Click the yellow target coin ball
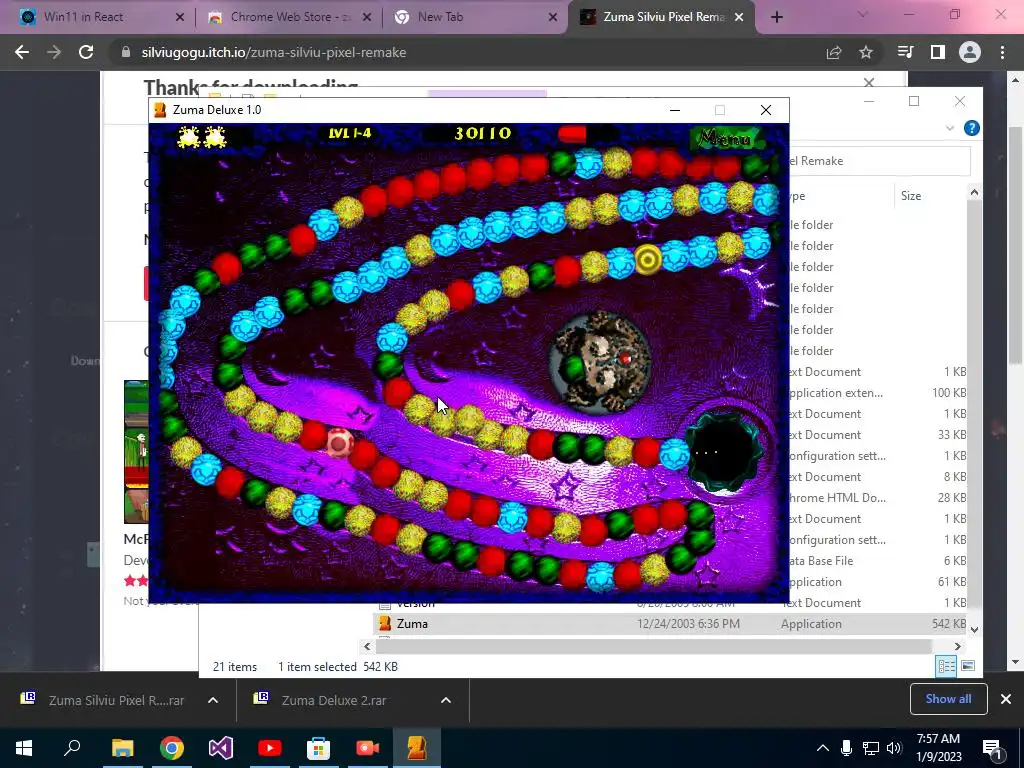Image resolution: width=1024 pixels, height=768 pixels. (648, 260)
